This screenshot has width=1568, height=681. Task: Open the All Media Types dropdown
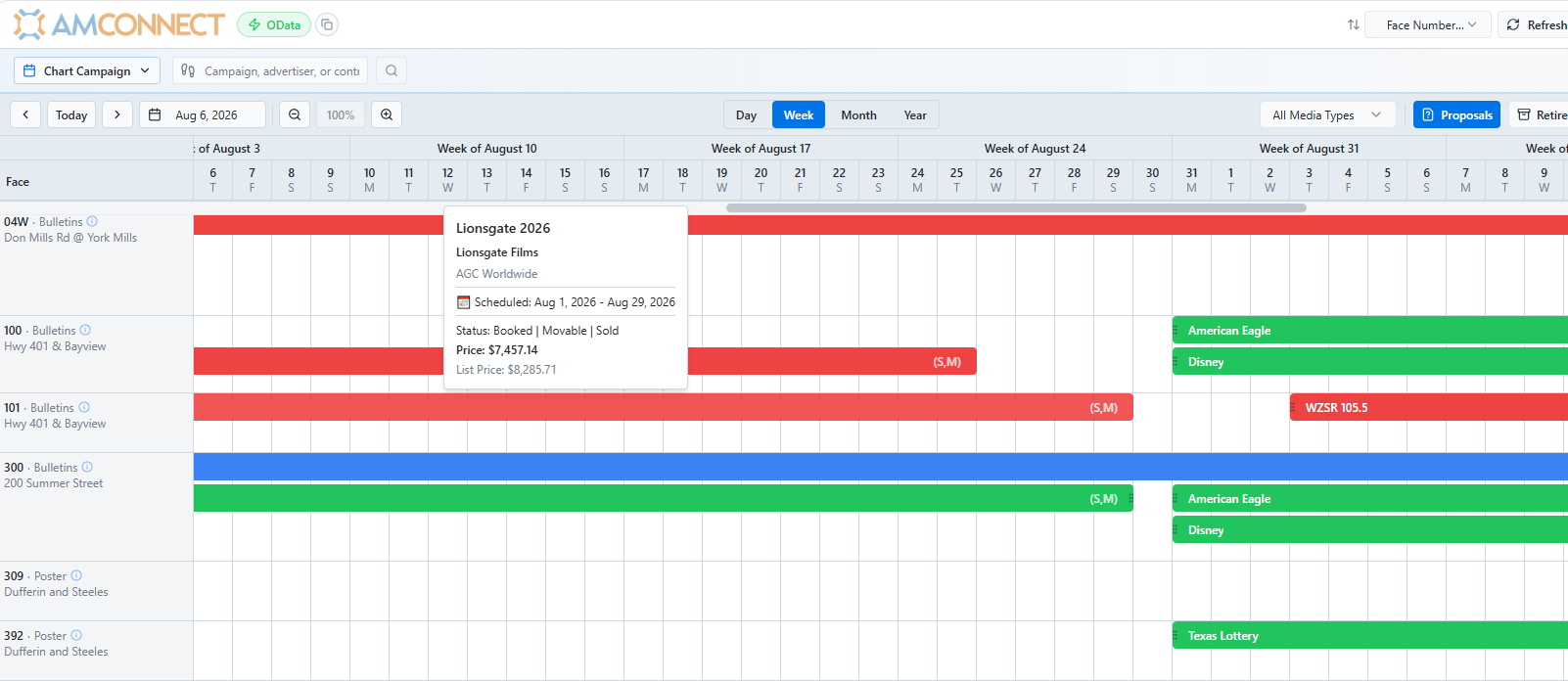[x=1327, y=114]
